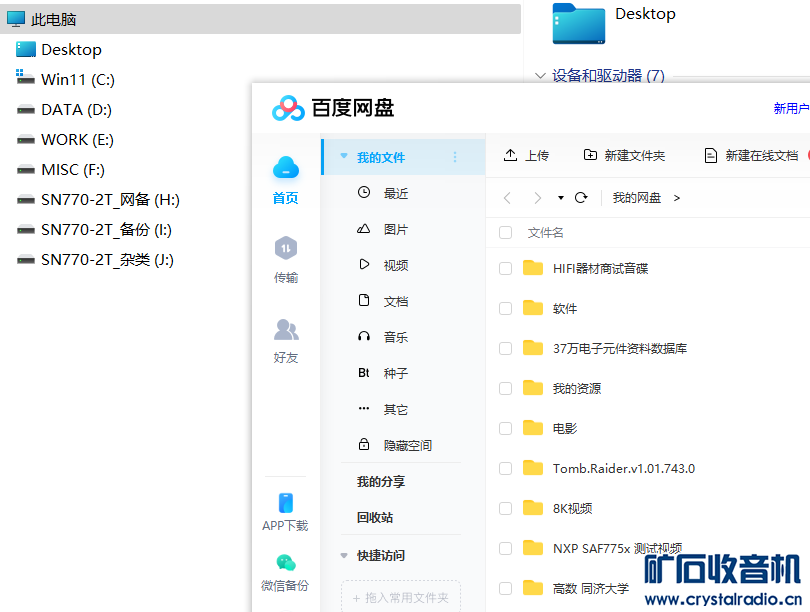Click the Bt icon beside 种子

364,373
